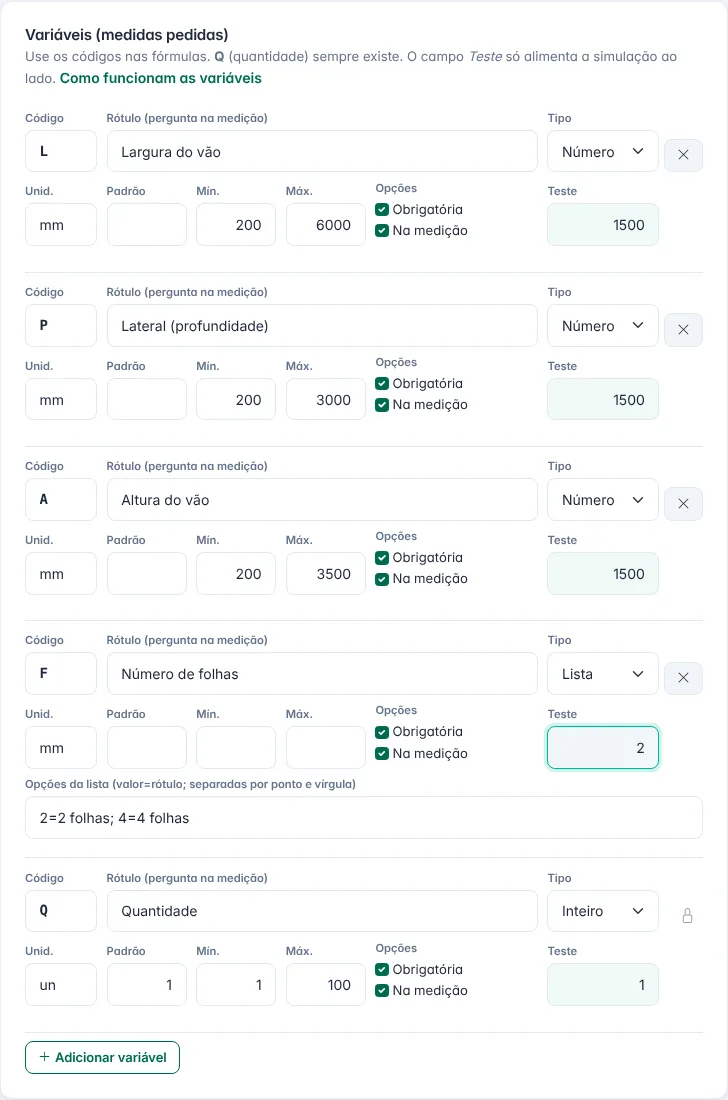The height and width of the screenshot is (1100, 728).
Task: Edit the code field containing Q
Action: pos(61,911)
